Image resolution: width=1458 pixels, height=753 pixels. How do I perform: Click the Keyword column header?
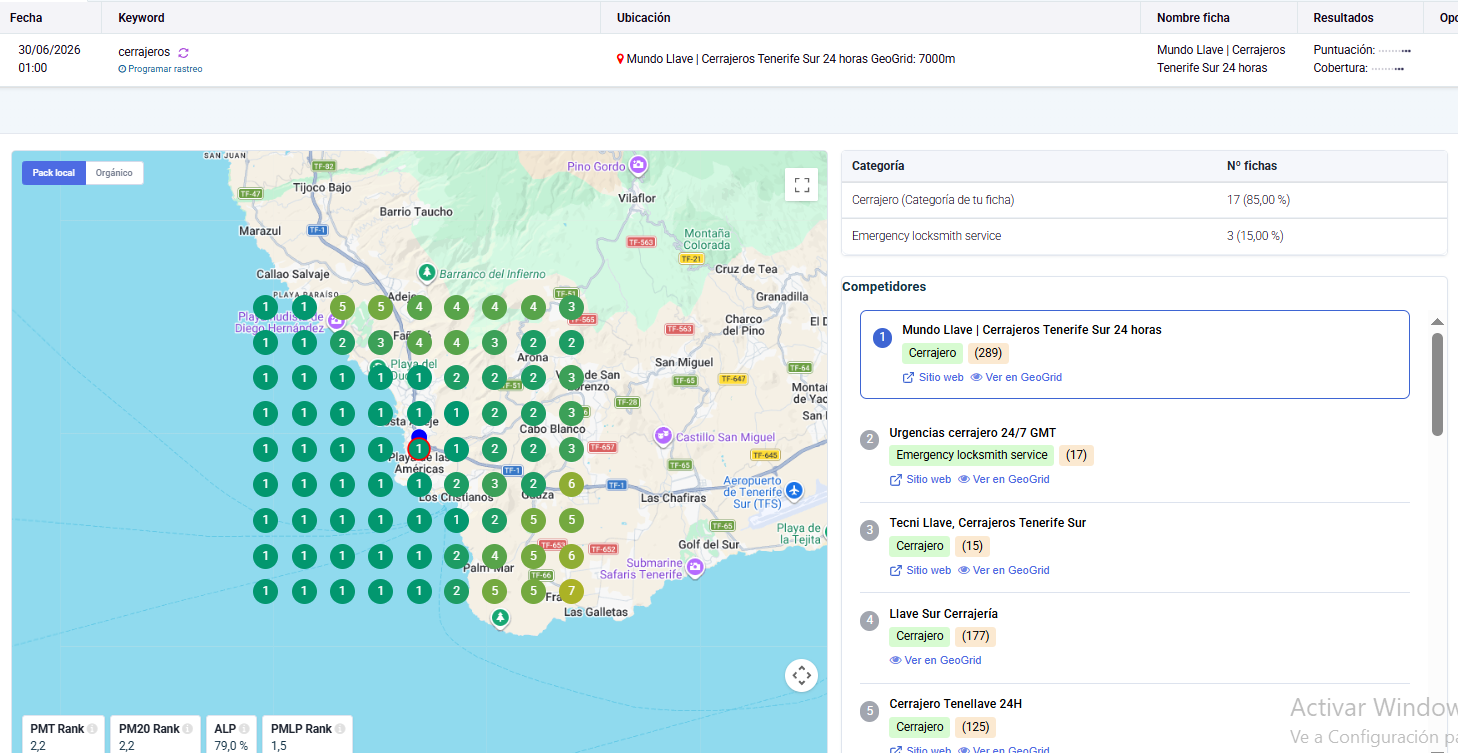pyautogui.click(x=141, y=18)
